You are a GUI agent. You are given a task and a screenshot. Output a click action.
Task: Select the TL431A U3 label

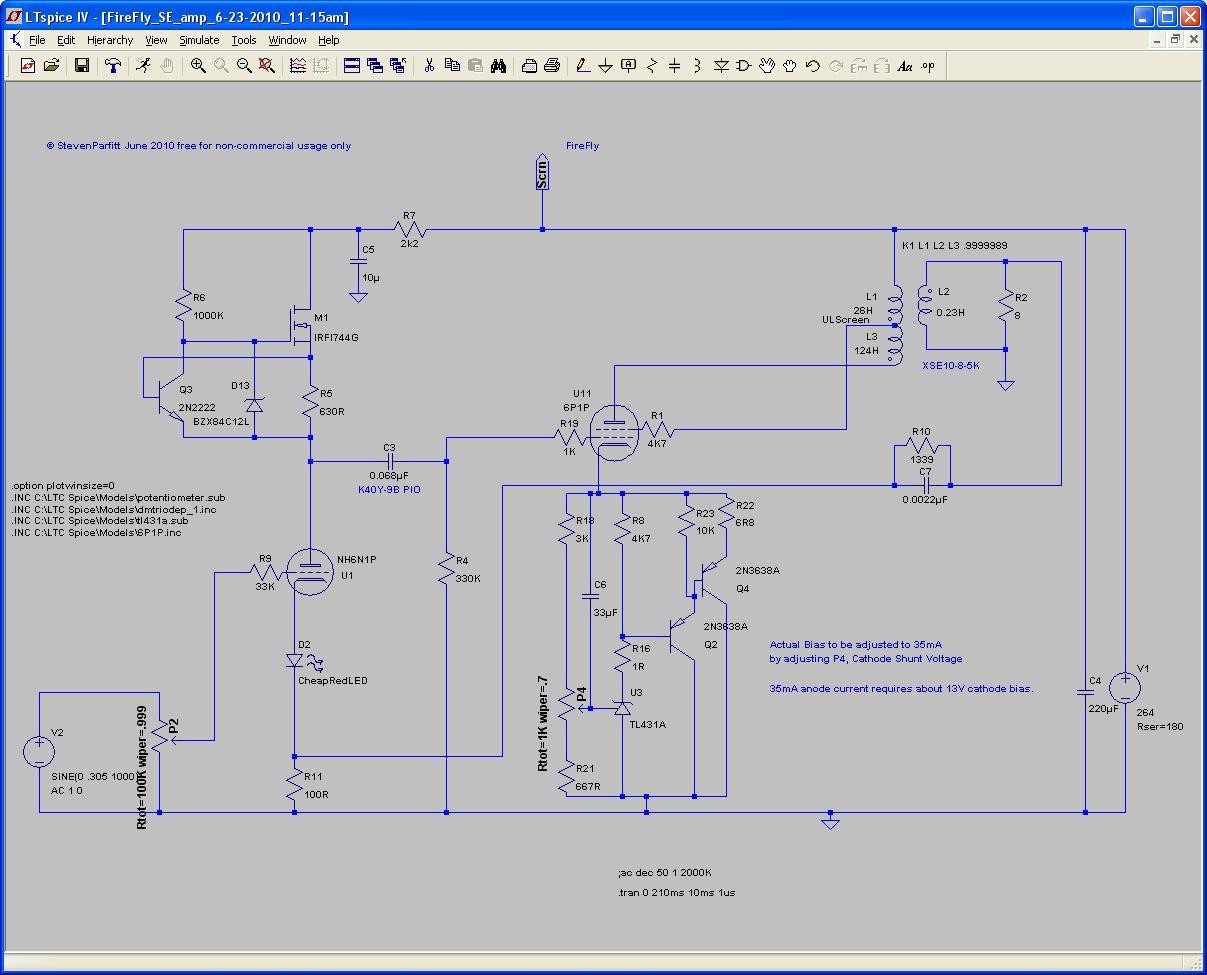(x=648, y=725)
